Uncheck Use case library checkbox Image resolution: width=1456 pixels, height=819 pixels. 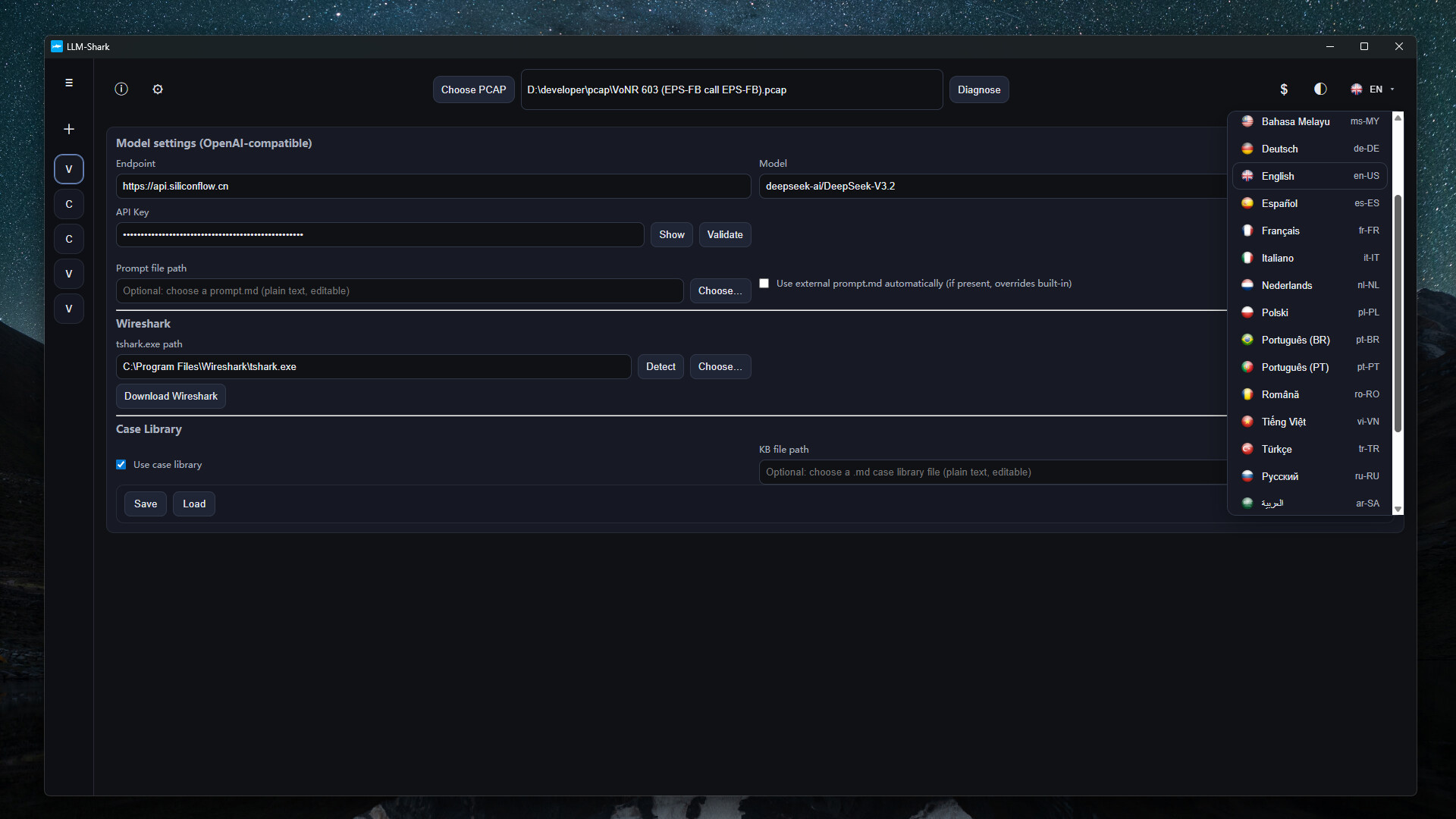(x=121, y=465)
